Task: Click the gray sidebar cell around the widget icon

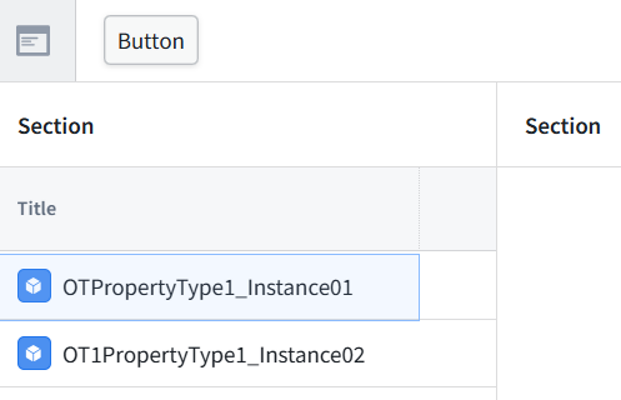Action: (38, 40)
